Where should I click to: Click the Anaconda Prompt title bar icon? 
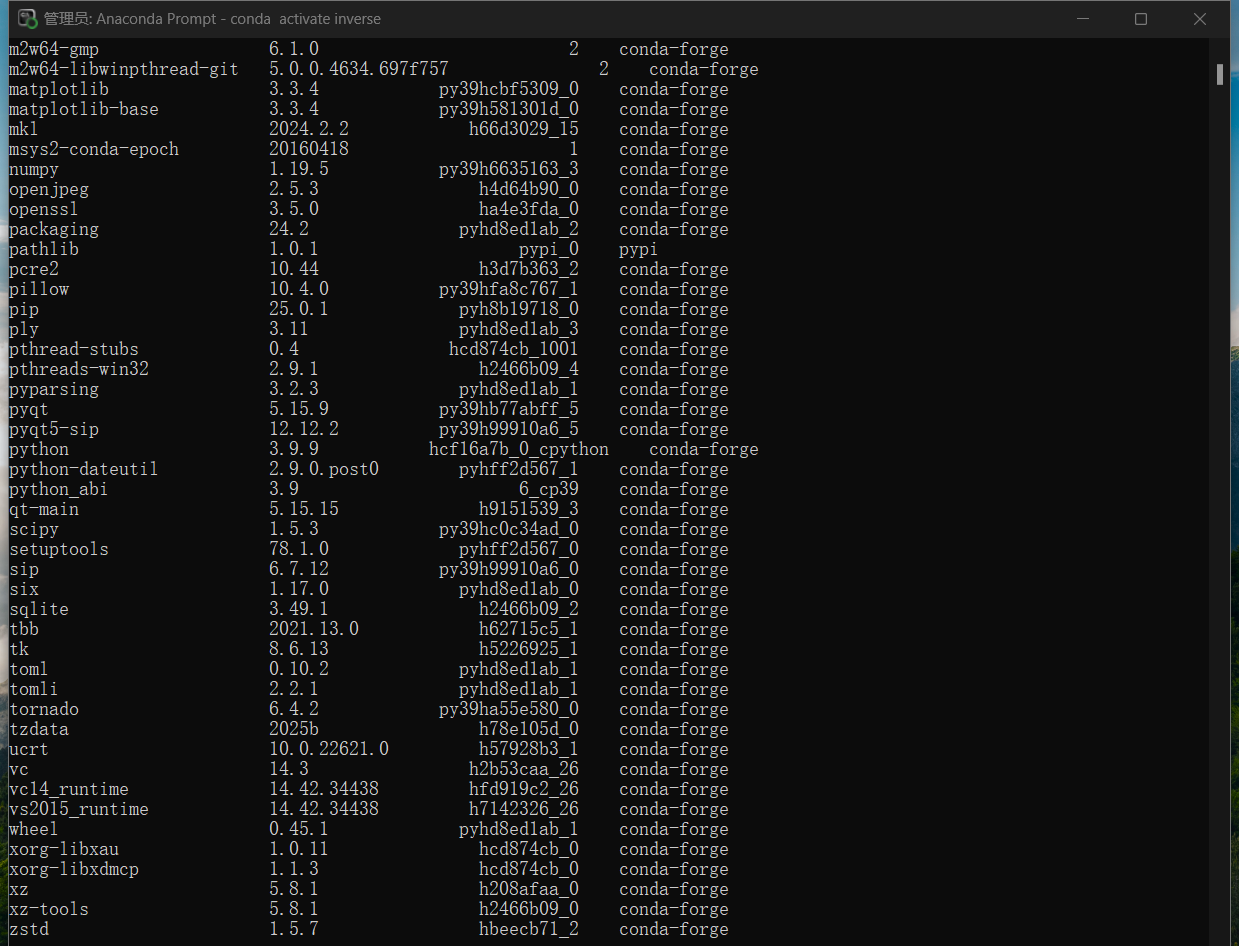point(27,19)
